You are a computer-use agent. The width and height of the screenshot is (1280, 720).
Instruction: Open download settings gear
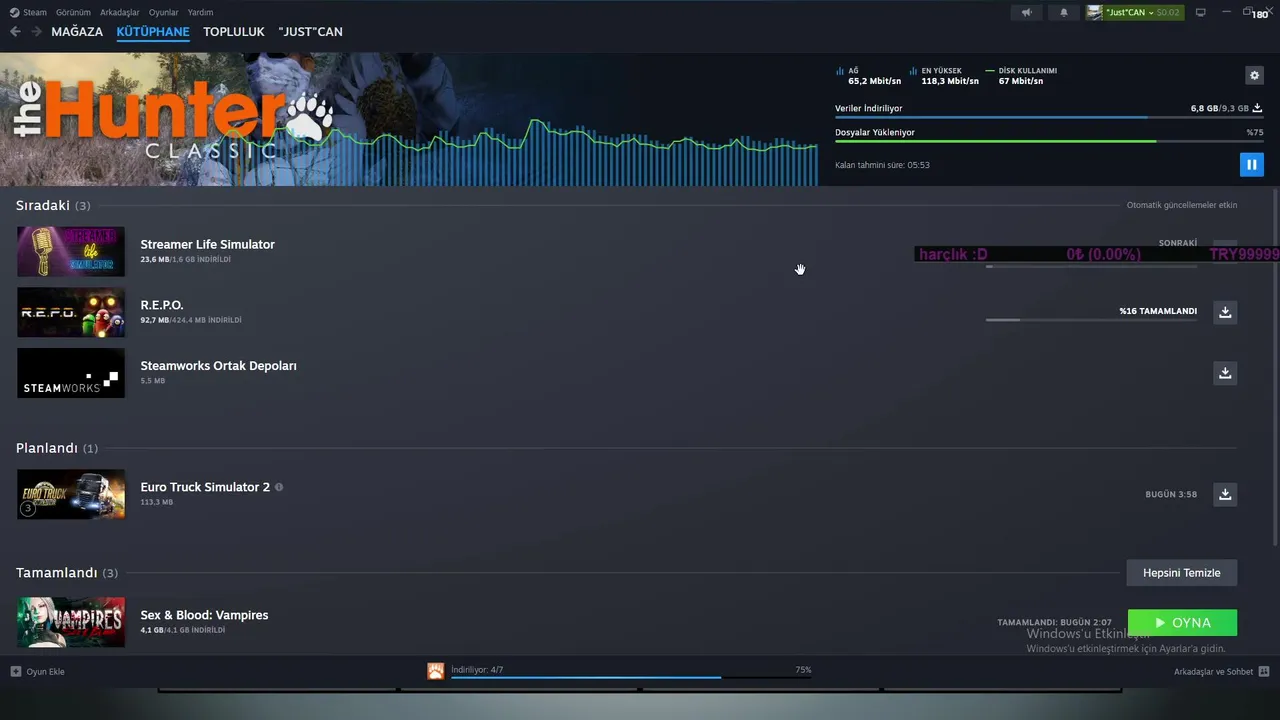click(1254, 75)
